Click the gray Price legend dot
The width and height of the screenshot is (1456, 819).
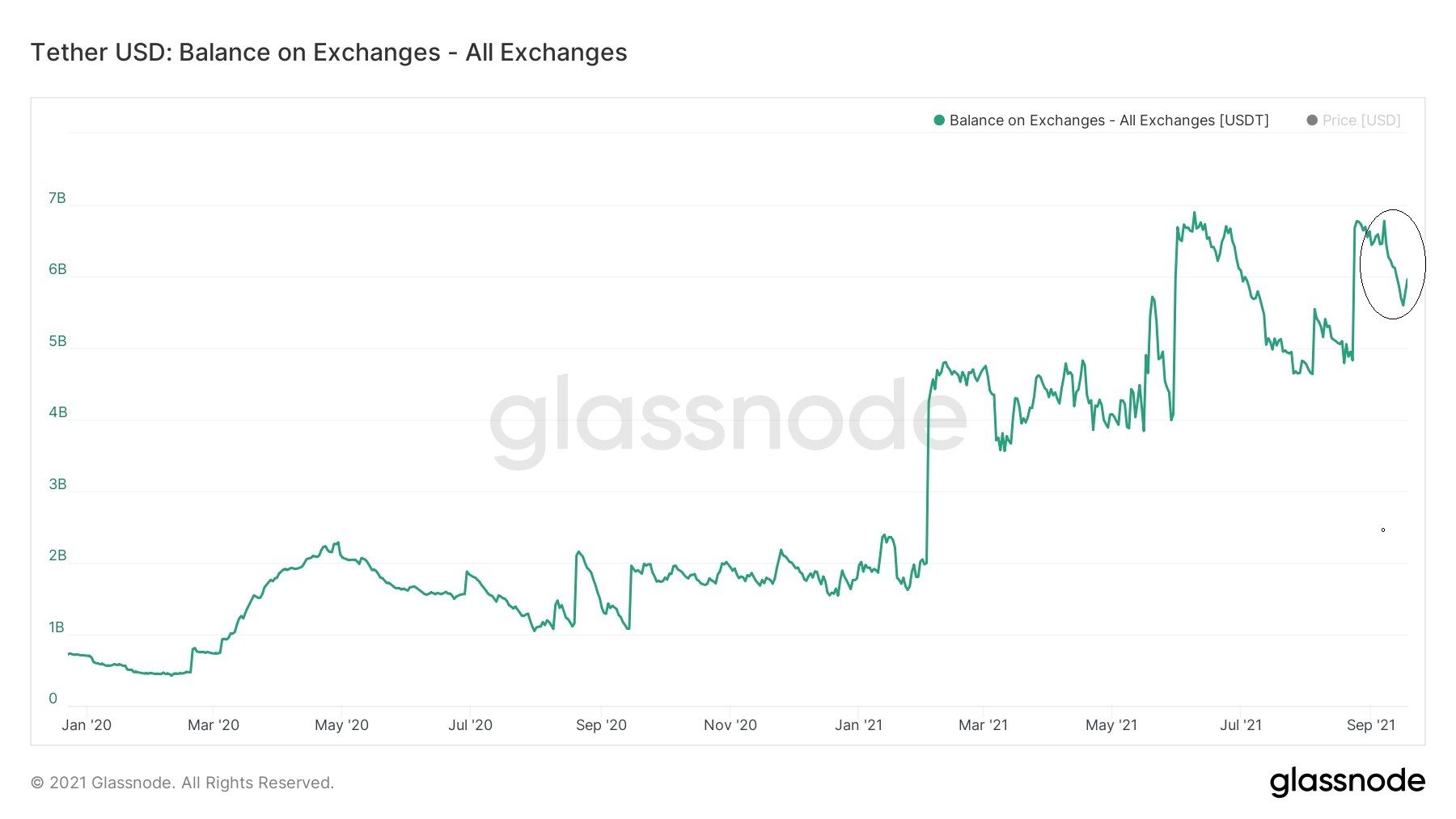pos(1312,120)
